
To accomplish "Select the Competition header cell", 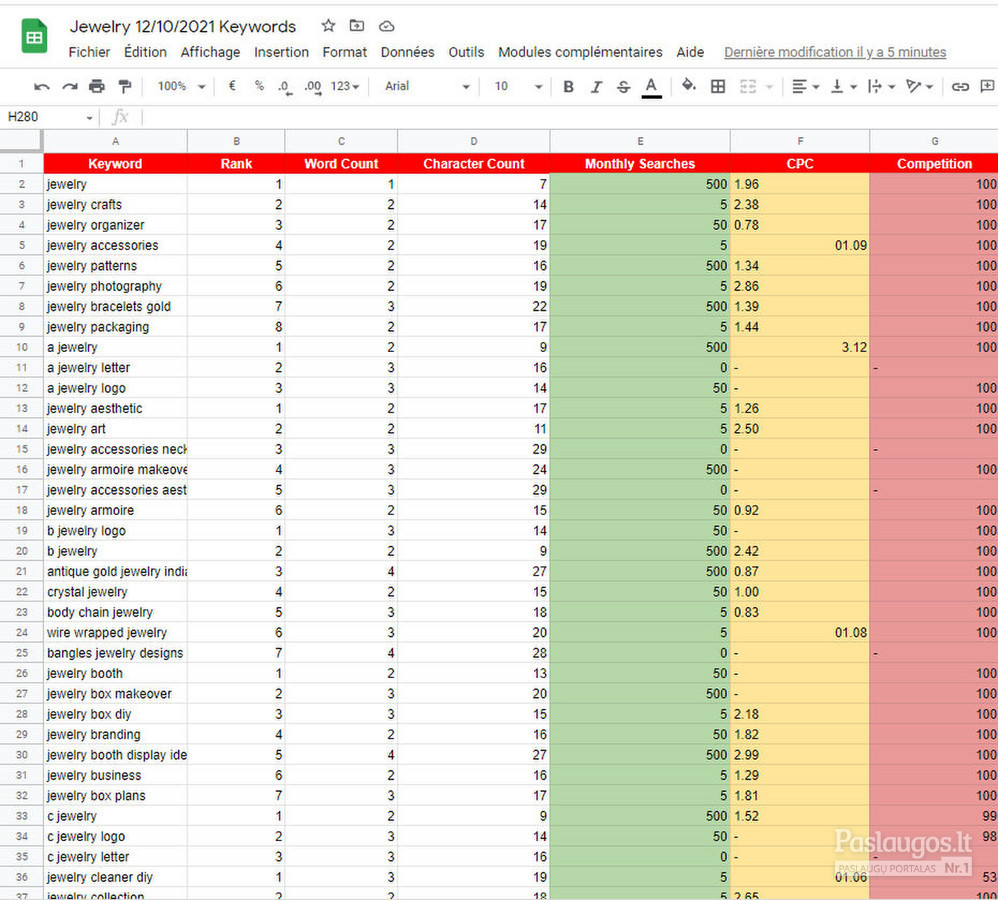I will (934, 164).
